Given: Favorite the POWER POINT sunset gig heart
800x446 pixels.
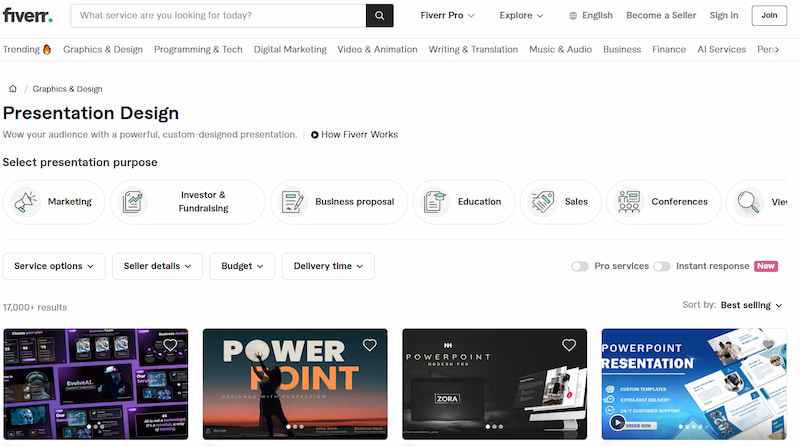Looking at the screenshot, I should click(369, 345).
